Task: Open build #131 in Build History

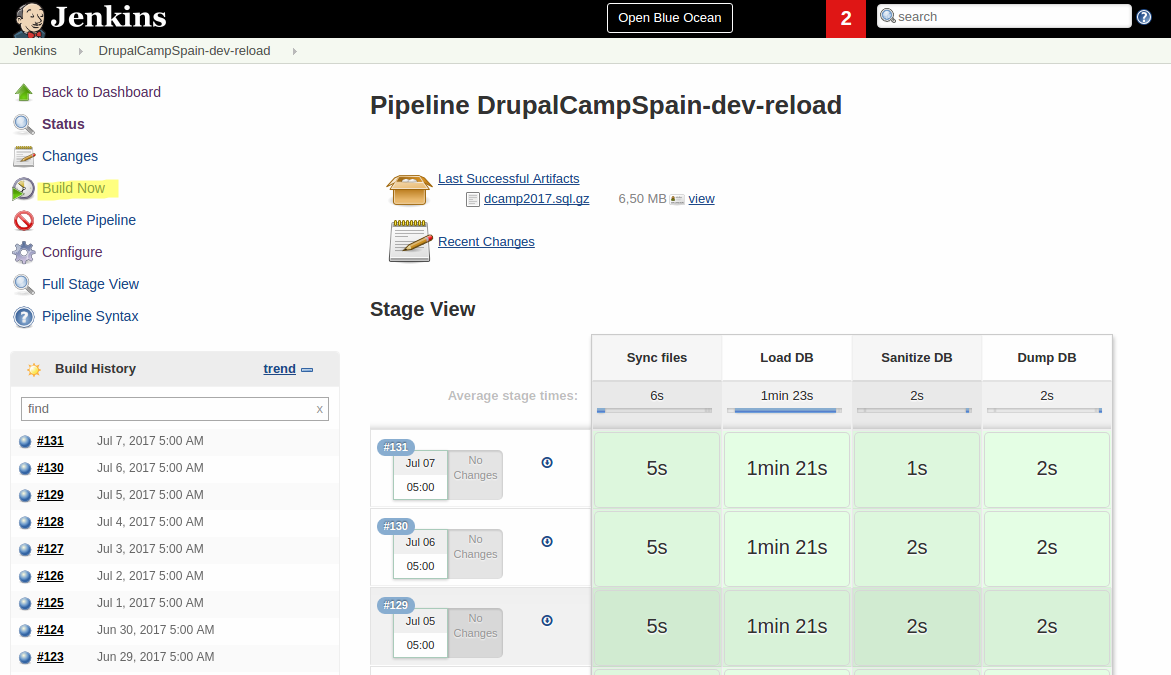Action: point(50,441)
